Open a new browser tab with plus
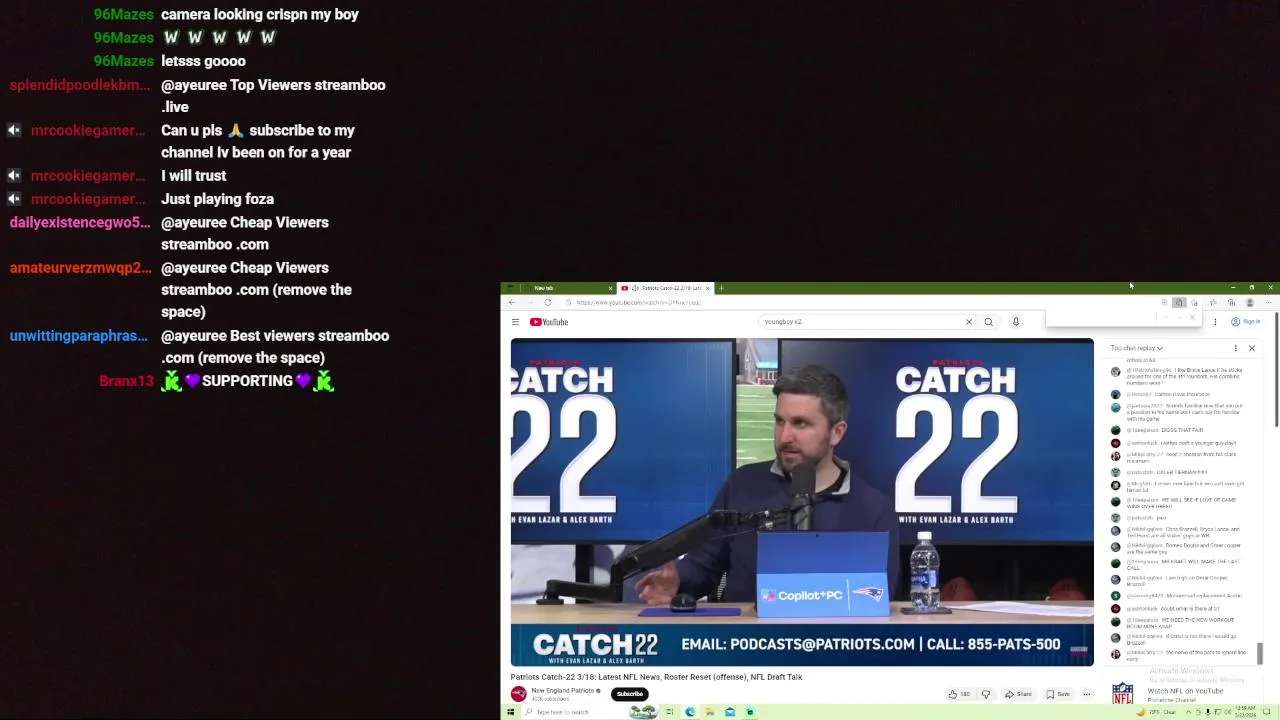This screenshot has width=1280, height=720. 721,288
